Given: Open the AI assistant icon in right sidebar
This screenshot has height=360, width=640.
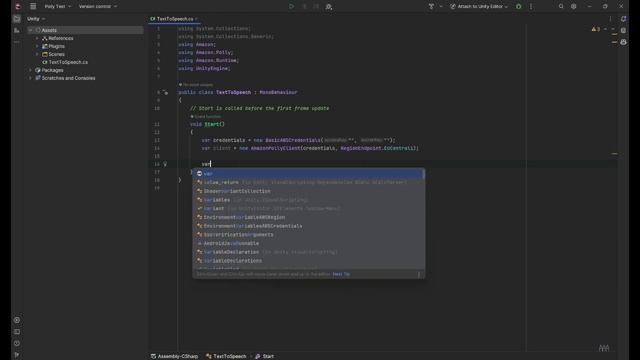Looking at the screenshot, I should 623,42.
